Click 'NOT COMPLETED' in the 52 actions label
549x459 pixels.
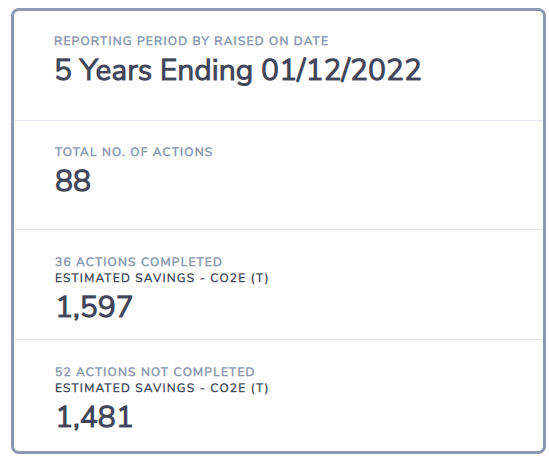(198, 372)
